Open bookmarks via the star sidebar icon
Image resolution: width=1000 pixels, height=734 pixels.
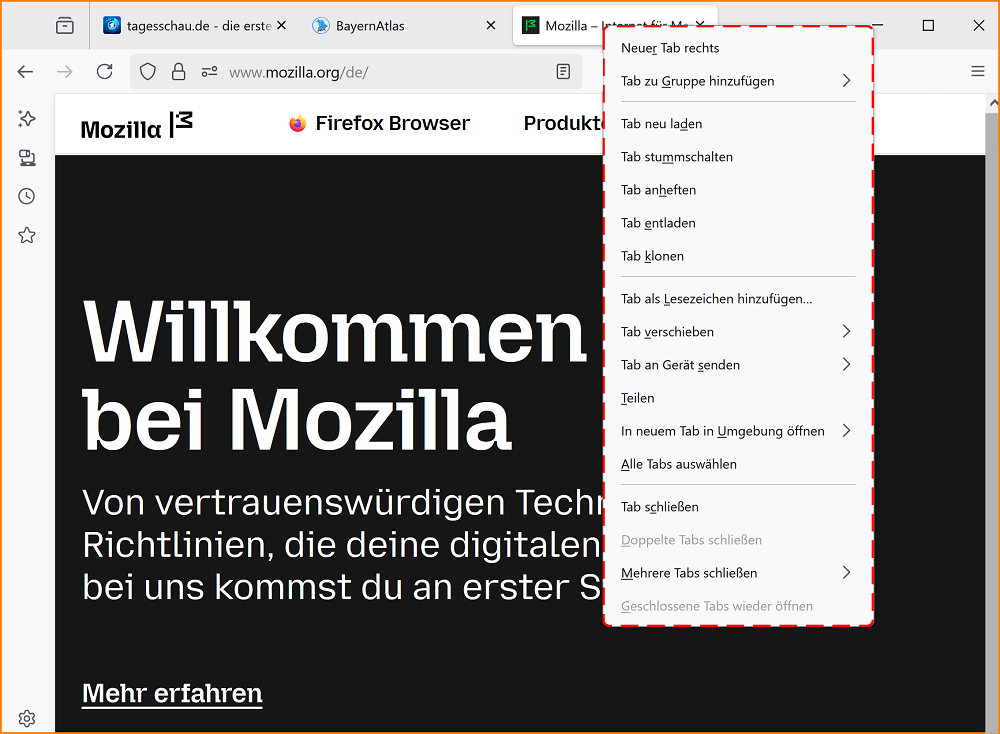pos(26,235)
